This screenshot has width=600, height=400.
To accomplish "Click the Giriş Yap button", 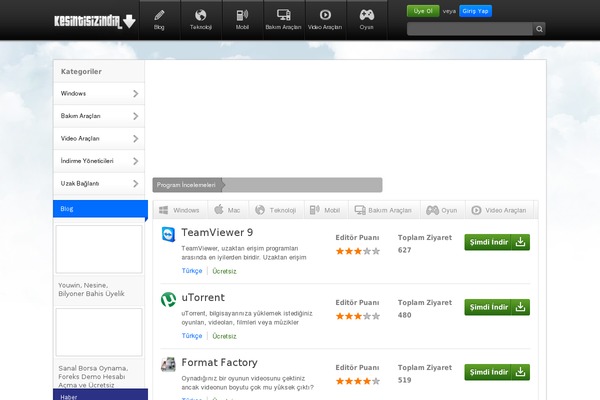I will point(475,11).
